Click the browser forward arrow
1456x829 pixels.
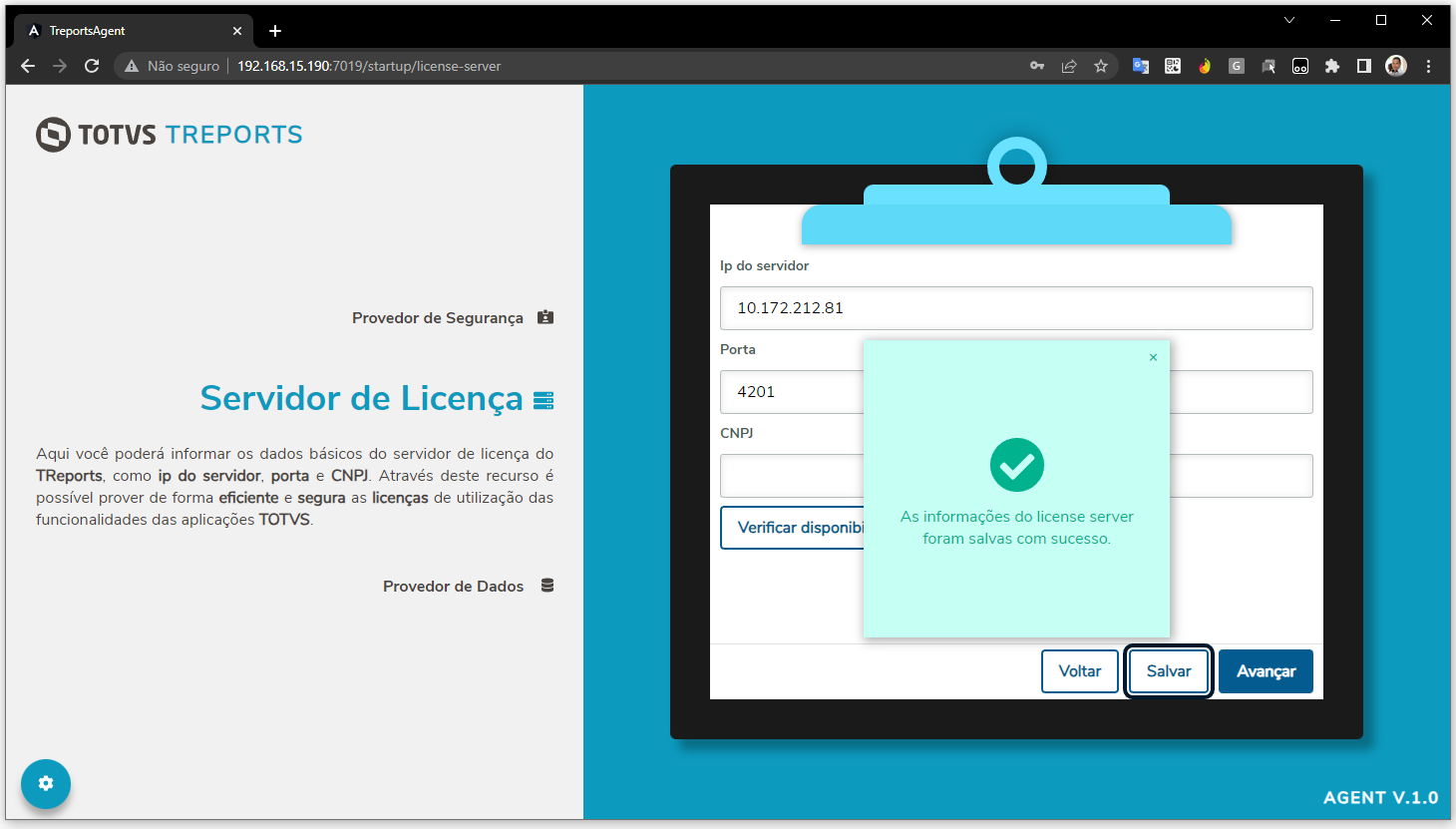coord(60,66)
